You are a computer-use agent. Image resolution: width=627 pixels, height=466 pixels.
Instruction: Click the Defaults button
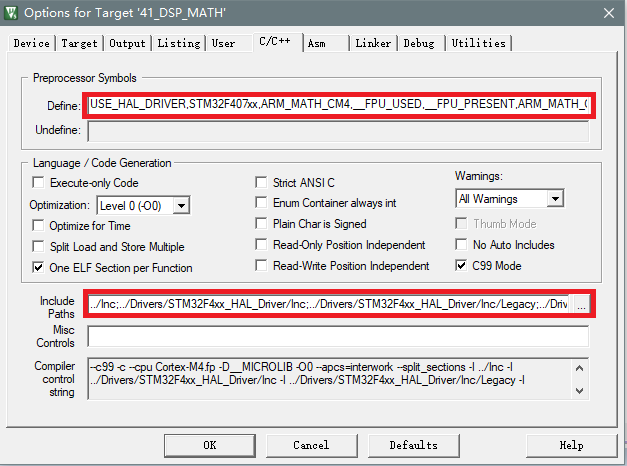tap(413, 445)
